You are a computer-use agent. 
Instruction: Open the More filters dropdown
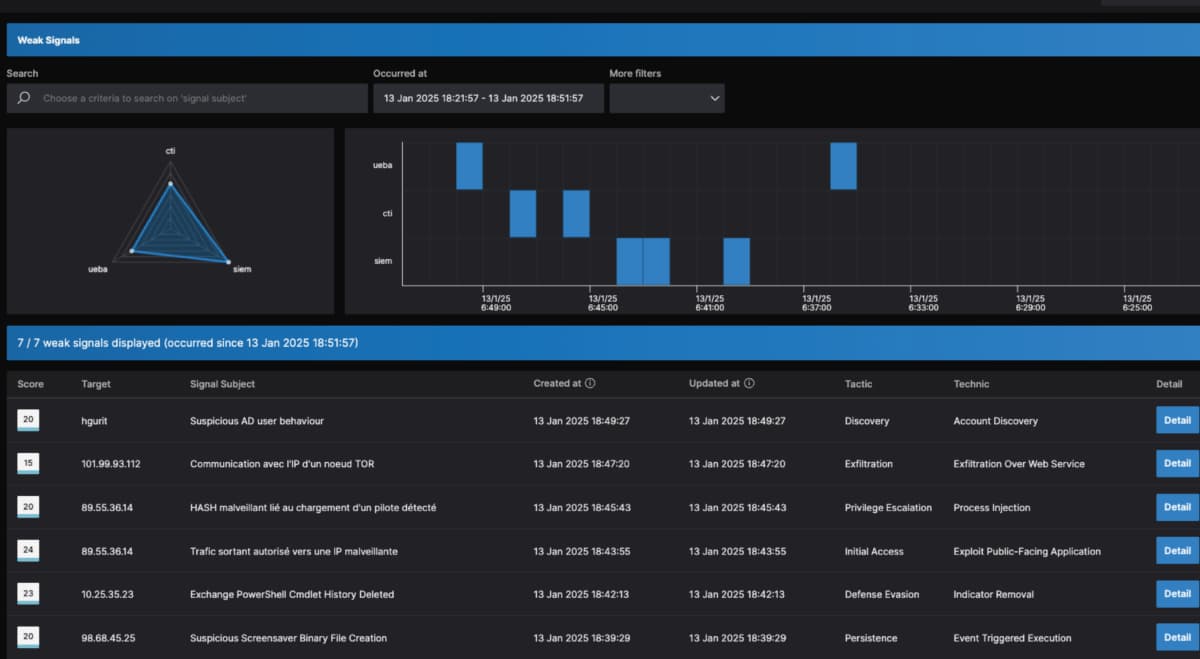point(666,98)
